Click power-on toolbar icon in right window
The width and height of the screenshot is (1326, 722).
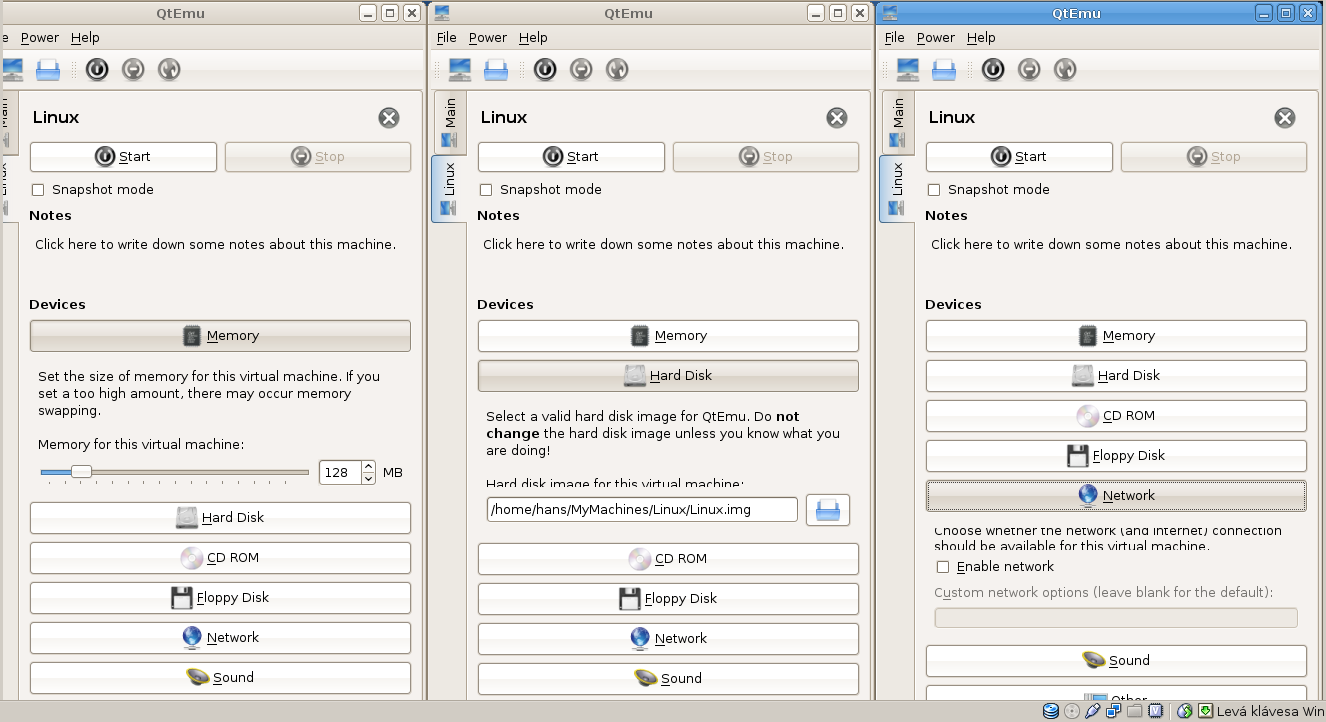[x=993, y=69]
